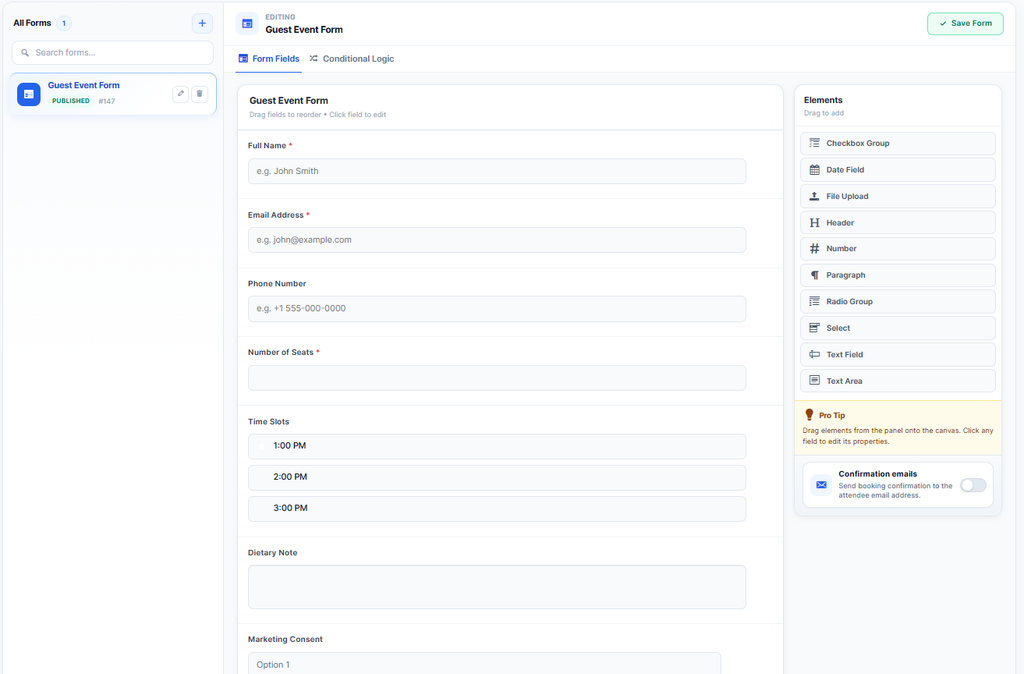Open the Form Fields tab
Viewport: 1024px width, 674px height.
268,59
